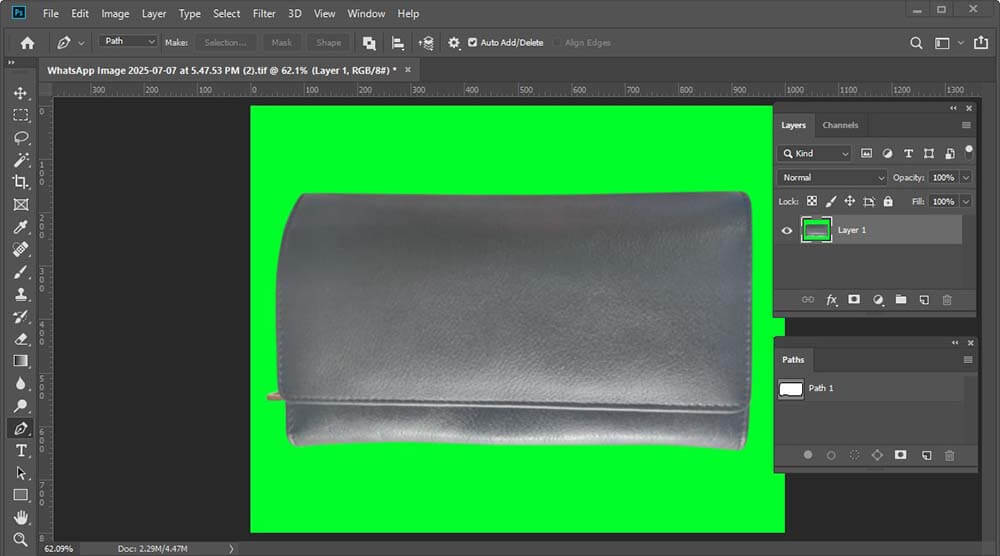
Task: Open the Select menu
Action: [226, 13]
